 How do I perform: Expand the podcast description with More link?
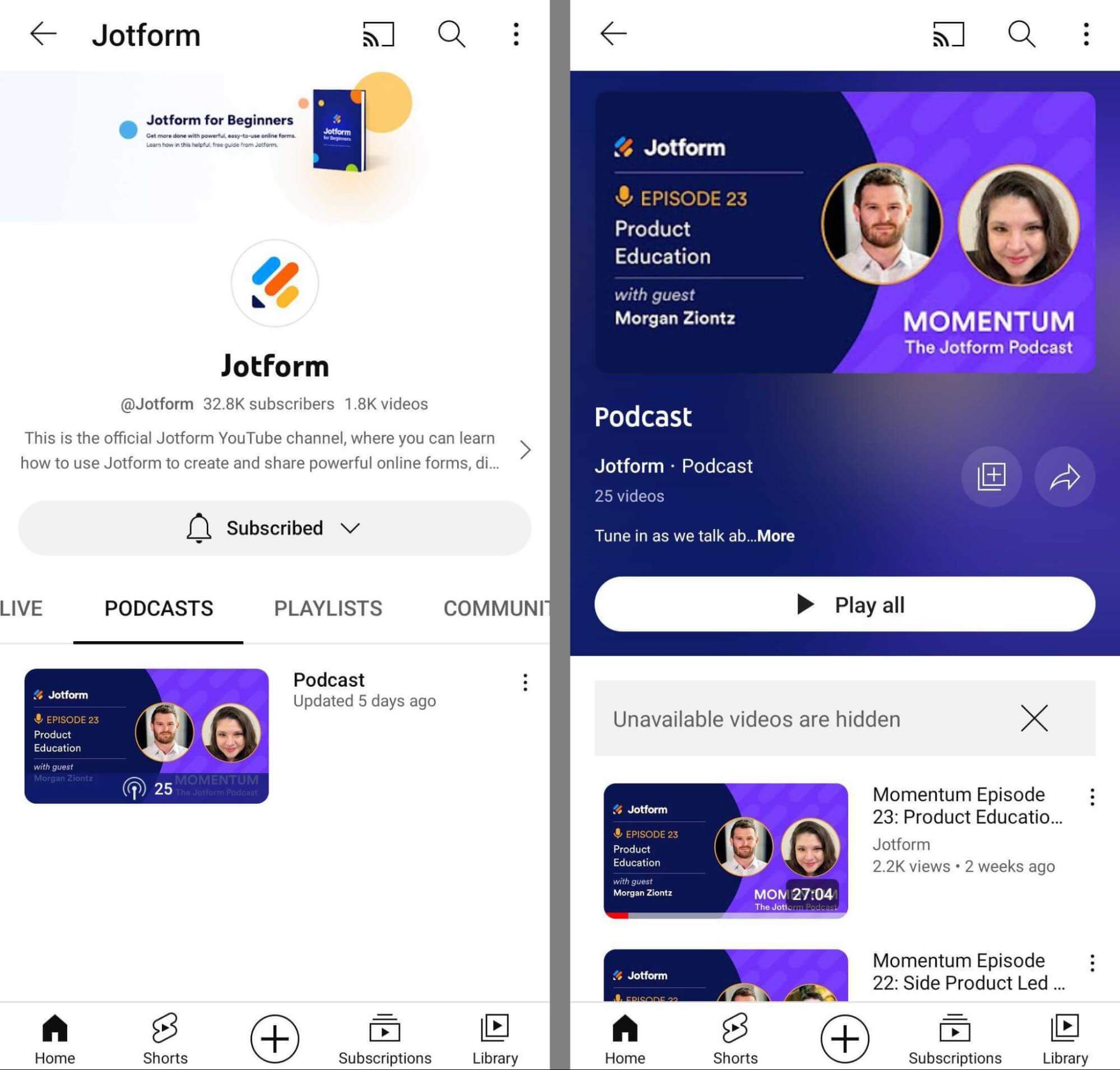776,536
